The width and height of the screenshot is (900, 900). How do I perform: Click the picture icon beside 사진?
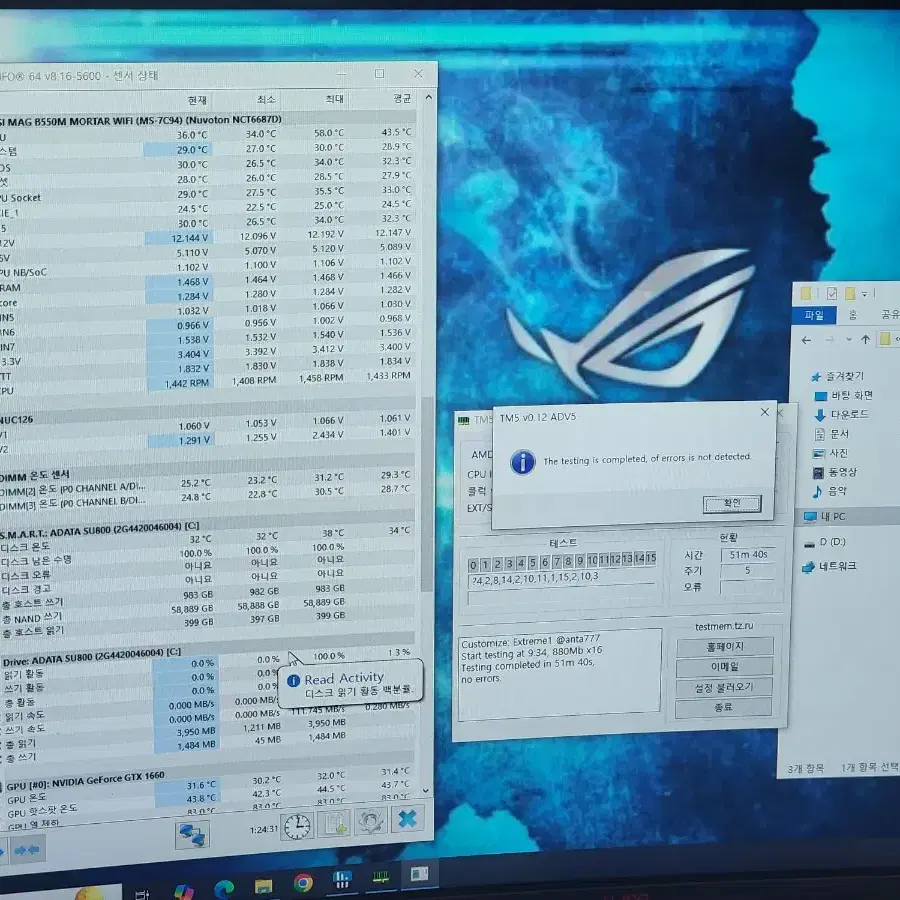point(819,453)
